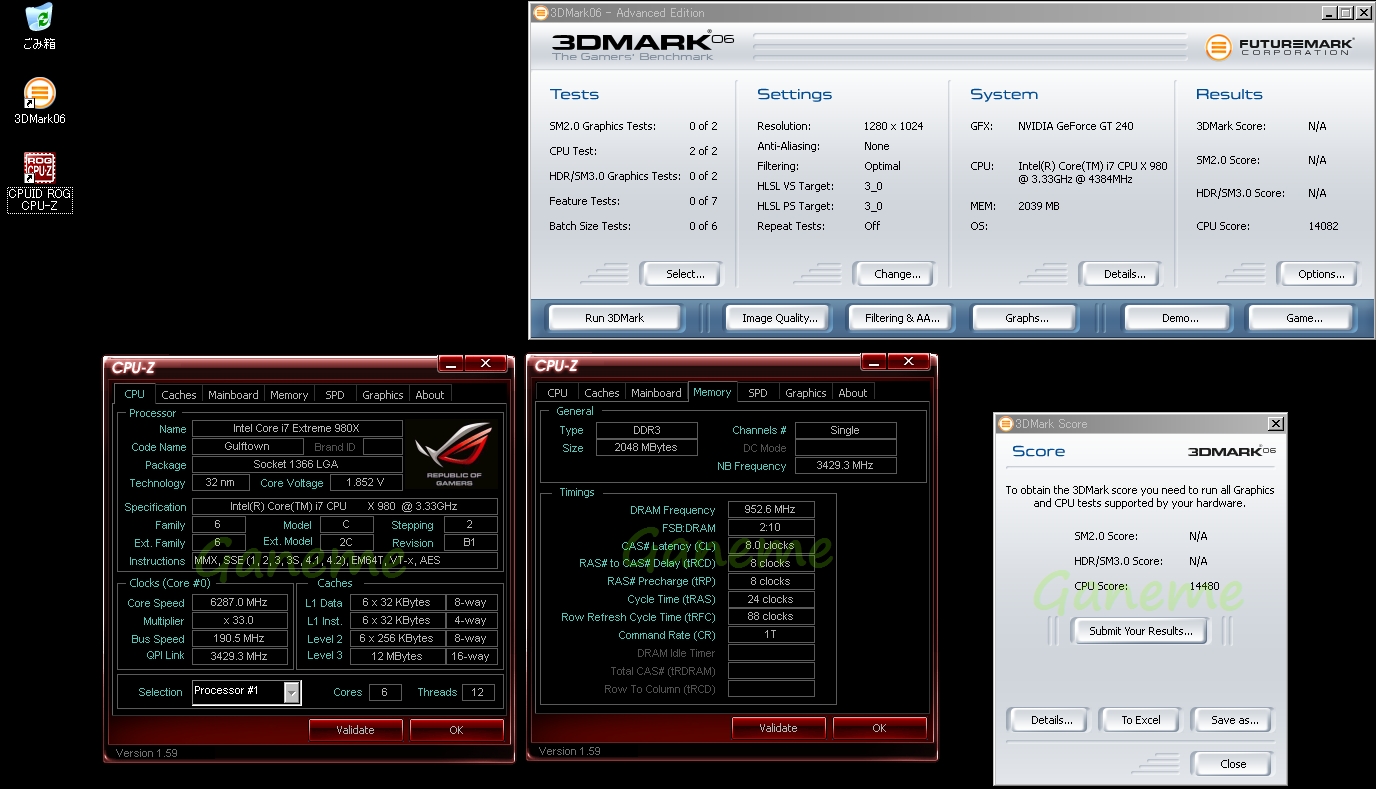Click Options... under 3DMark06 Results
Screen dimensions: 1376x789
click(1321, 274)
